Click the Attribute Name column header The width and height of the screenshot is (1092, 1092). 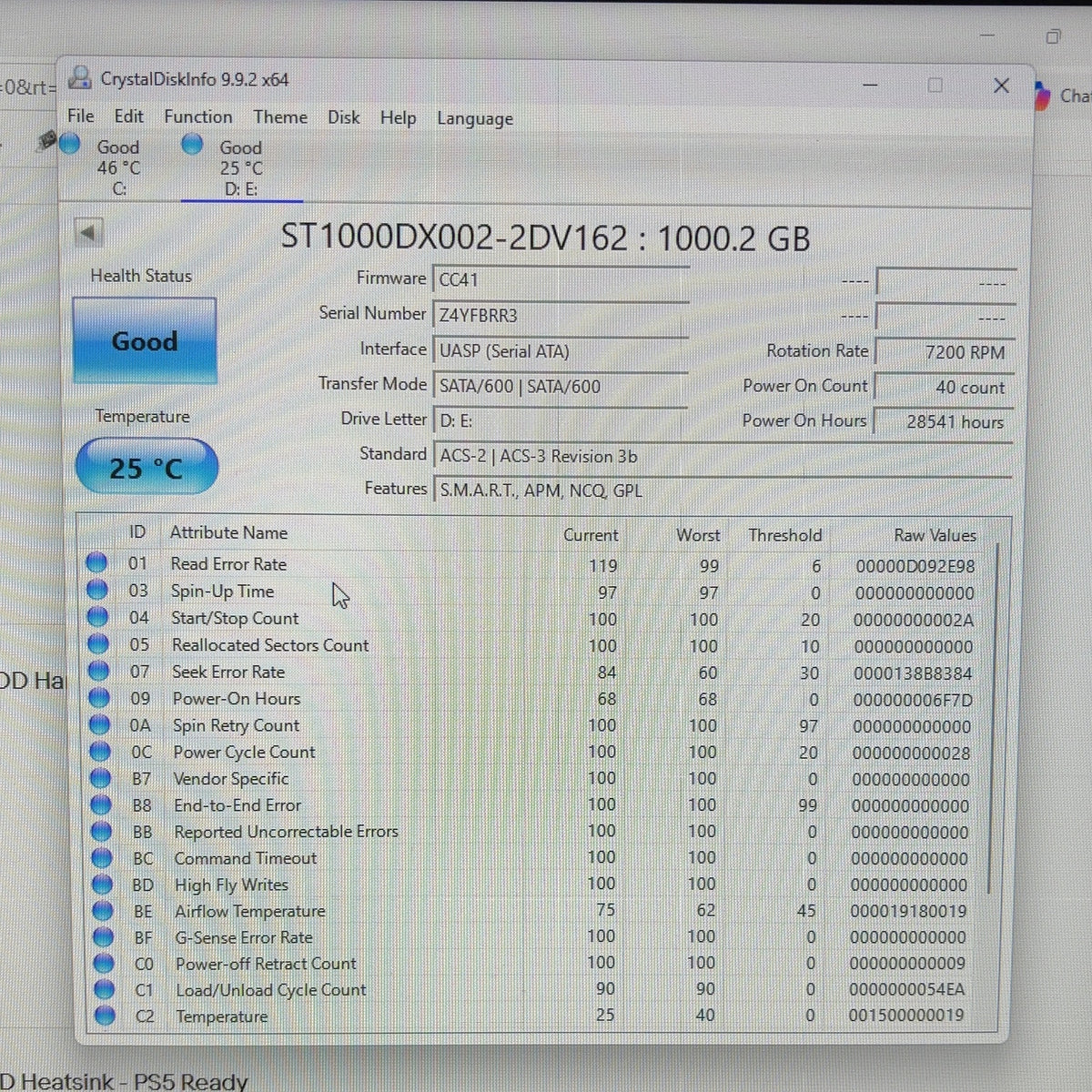tap(228, 532)
